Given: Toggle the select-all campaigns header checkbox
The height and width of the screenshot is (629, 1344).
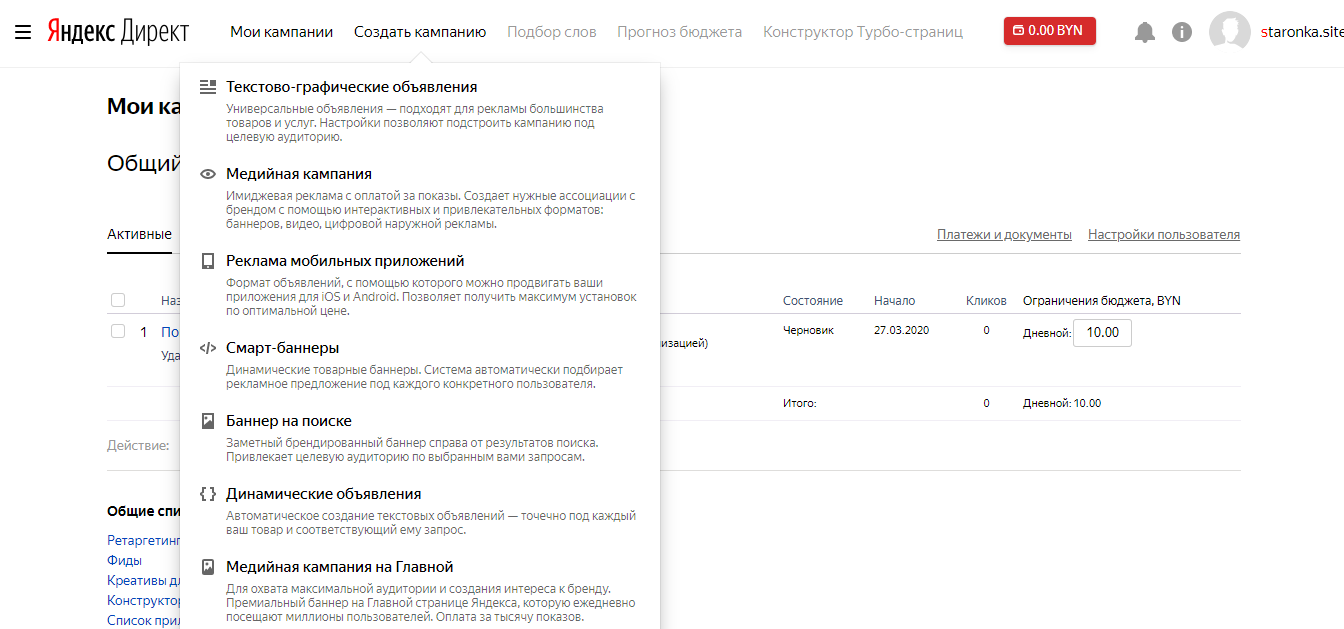Looking at the screenshot, I should (118, 300).
